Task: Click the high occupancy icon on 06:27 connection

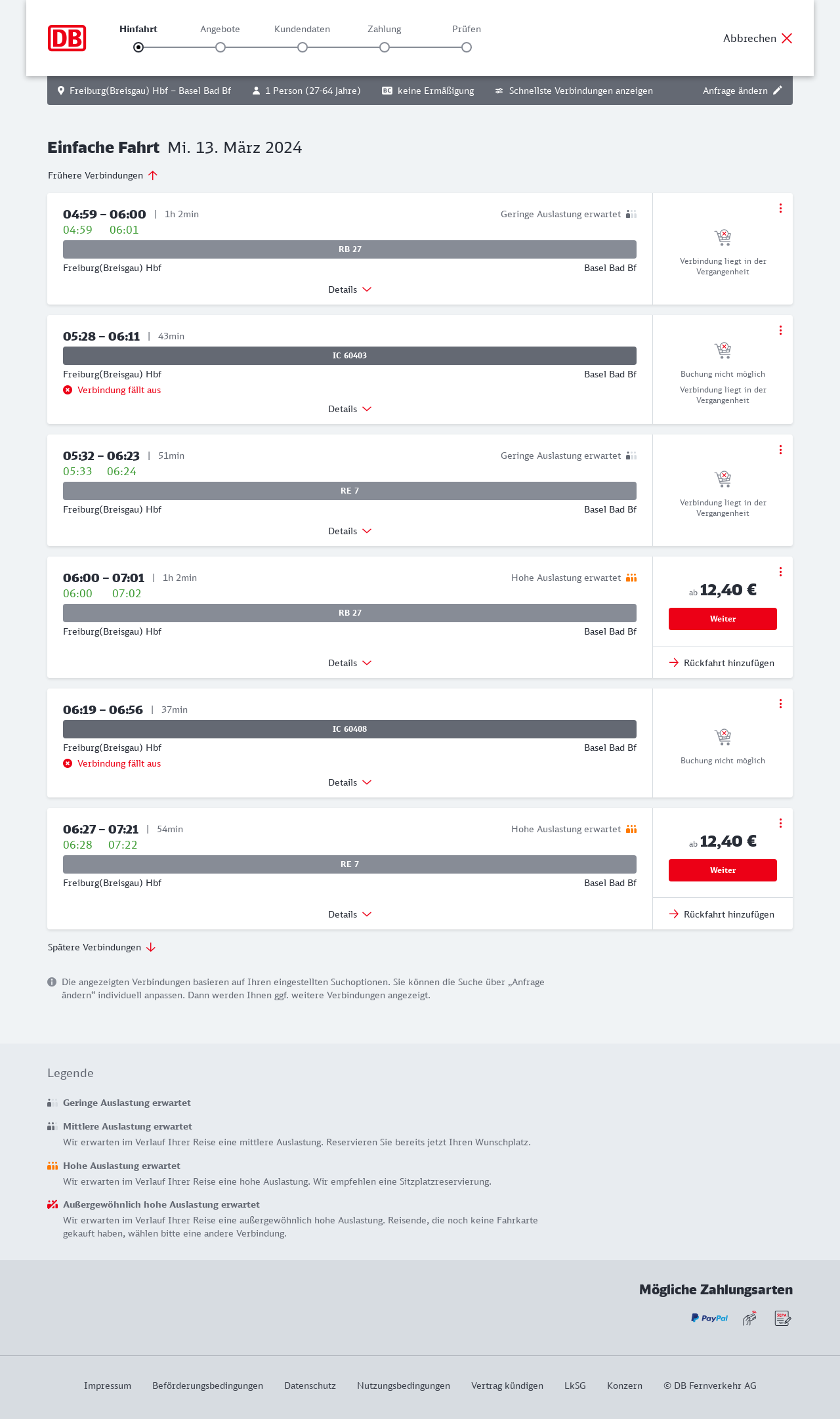Action: [631, 829]
